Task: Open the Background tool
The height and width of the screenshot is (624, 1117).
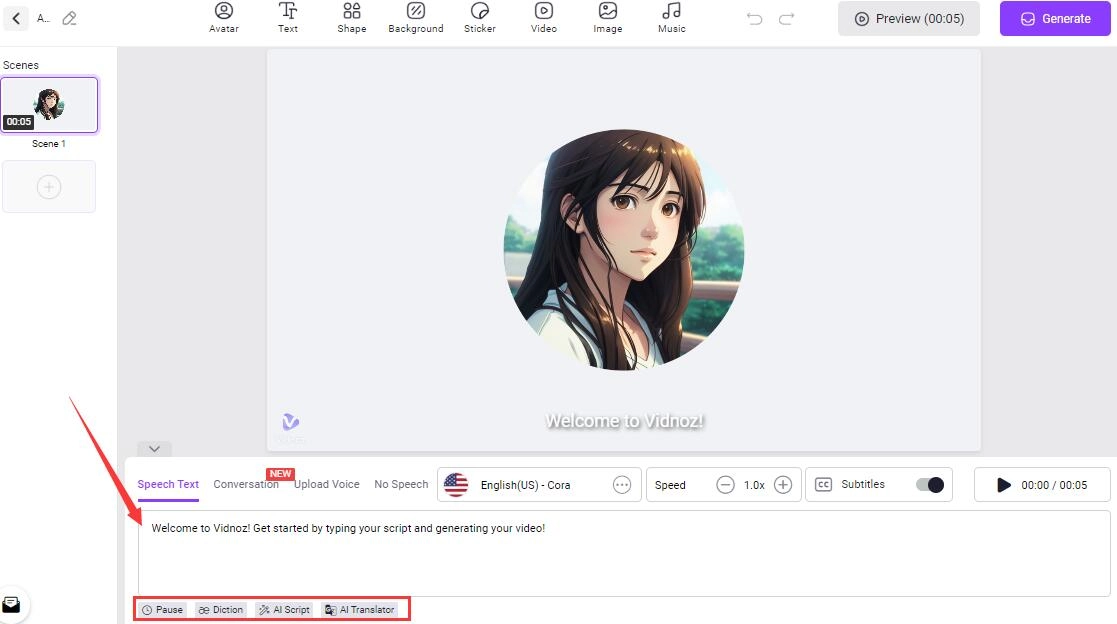Action: pyautogui.click(x=416, y=17)
